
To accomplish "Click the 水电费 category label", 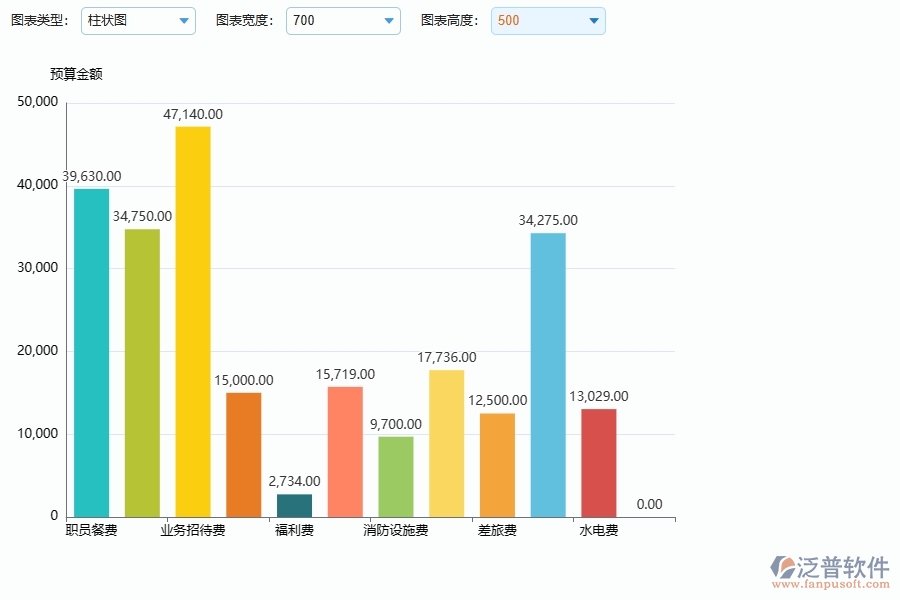I will [598, 529].
